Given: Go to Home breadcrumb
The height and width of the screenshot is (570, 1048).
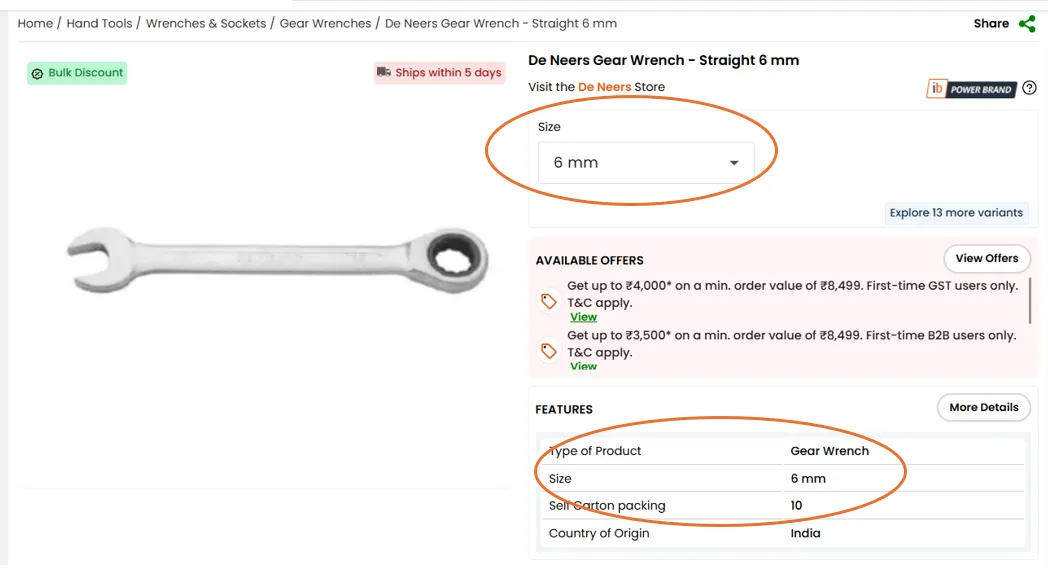Looking at the screenshot, I should (x=35, y=23).
